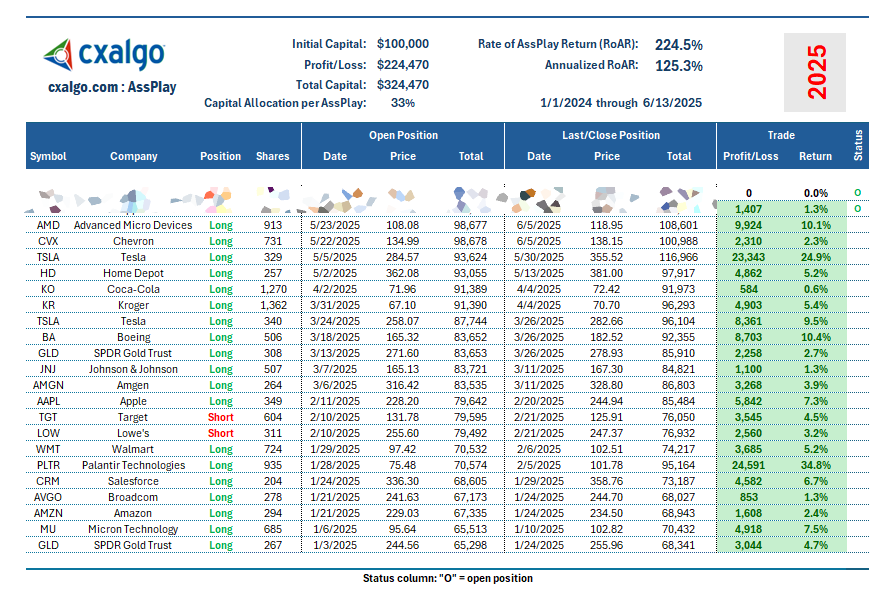Image resolution: width=895 pixels, height=602 pixels.
Task: Click the 116,966 close total cell
Action: tap(678, 257)
